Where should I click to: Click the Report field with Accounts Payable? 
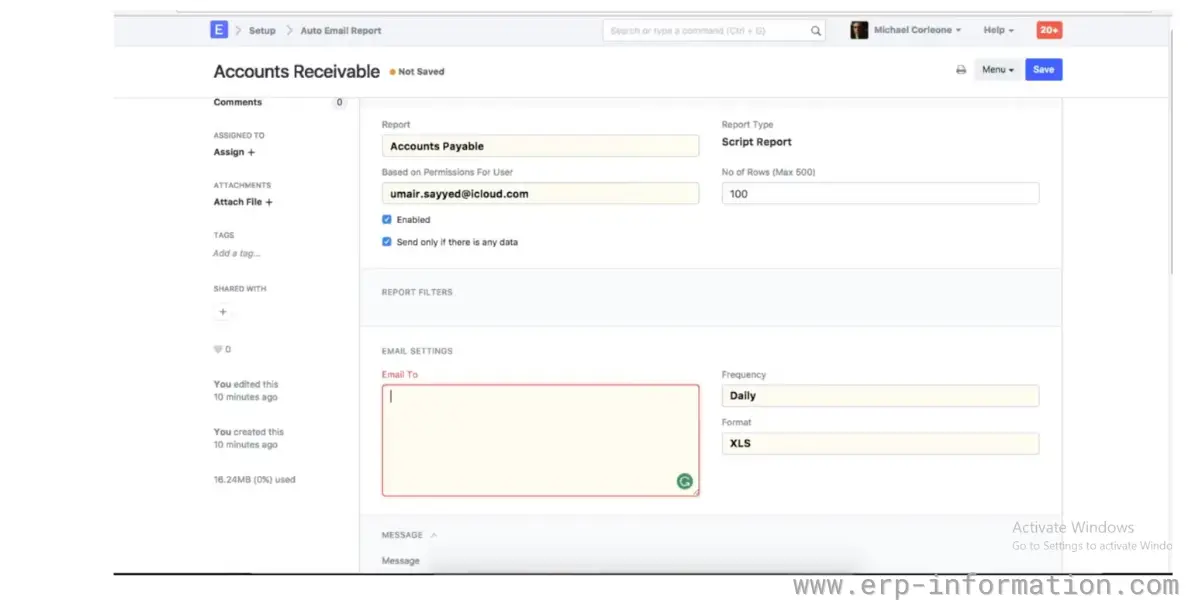pos(540,146)
